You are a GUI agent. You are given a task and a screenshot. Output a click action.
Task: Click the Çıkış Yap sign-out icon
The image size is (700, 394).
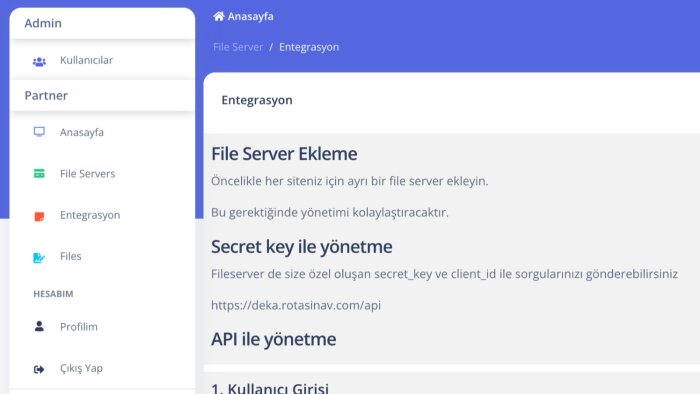[x=39, y=369]
